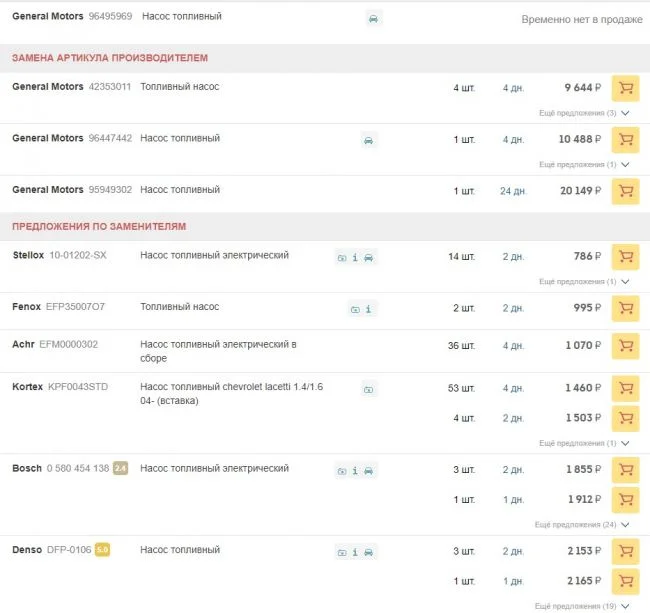650x613 pixels.
Task: Open car applicability icon for Stellox pump
Action: click(368, 258)
